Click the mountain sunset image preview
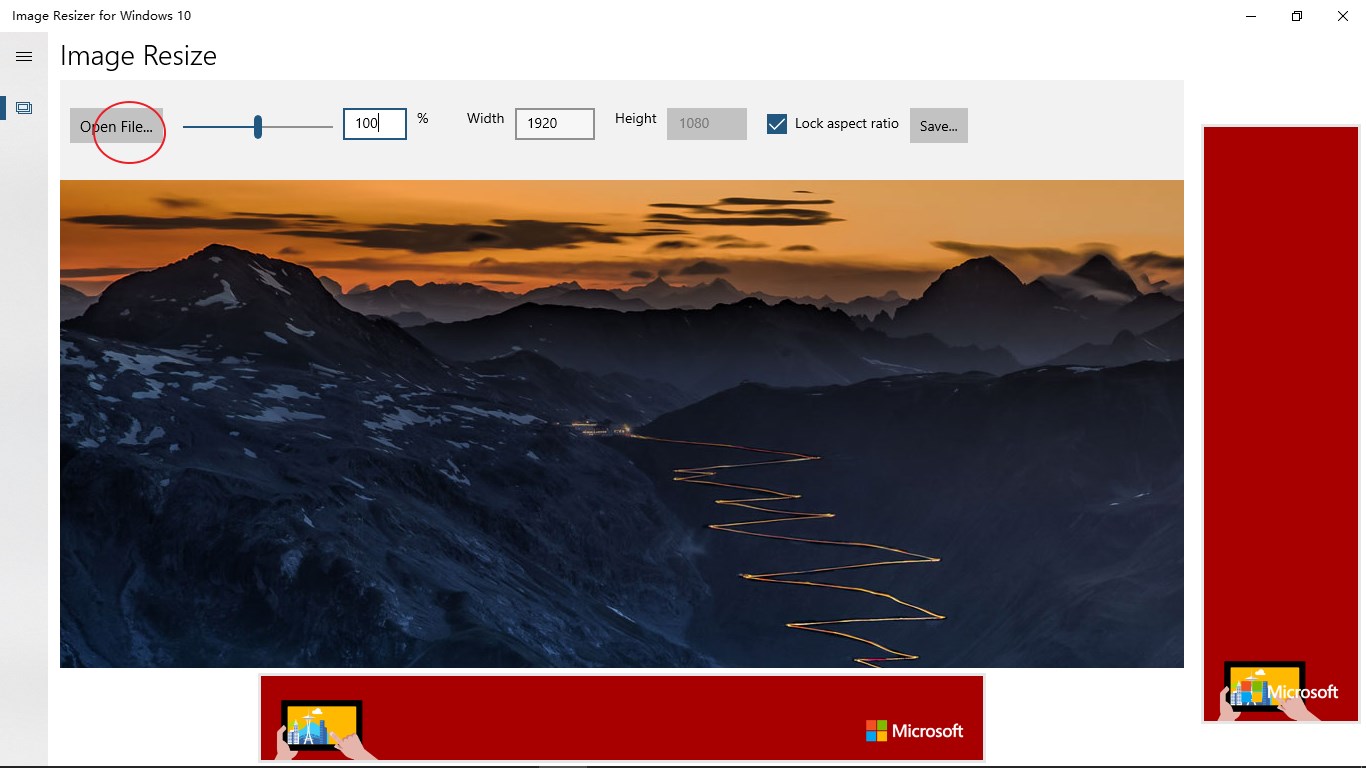 point(622,422)
